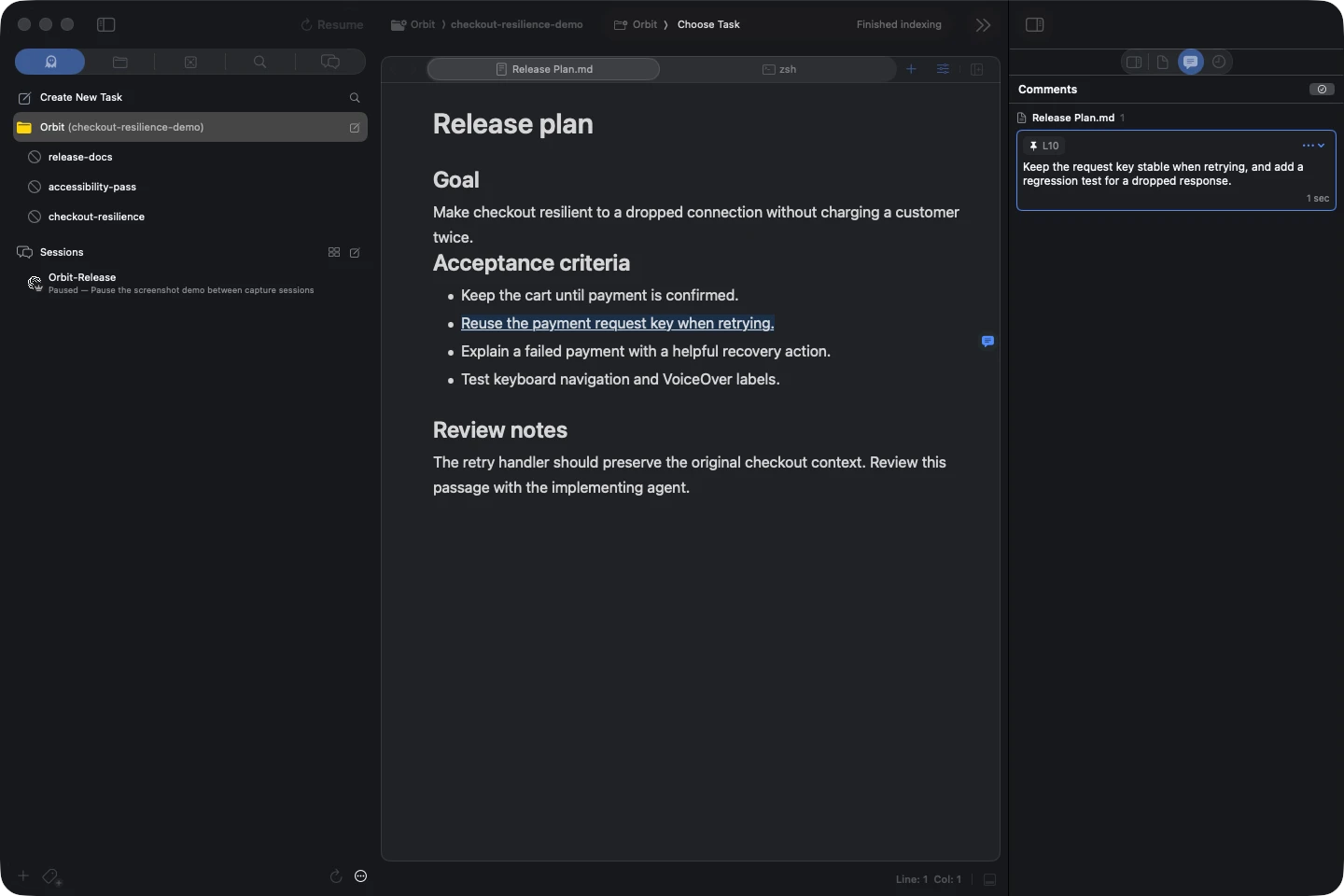Switch to the zsh terminal tab
The image size is (1344, 896).
[x=779, y=69]
